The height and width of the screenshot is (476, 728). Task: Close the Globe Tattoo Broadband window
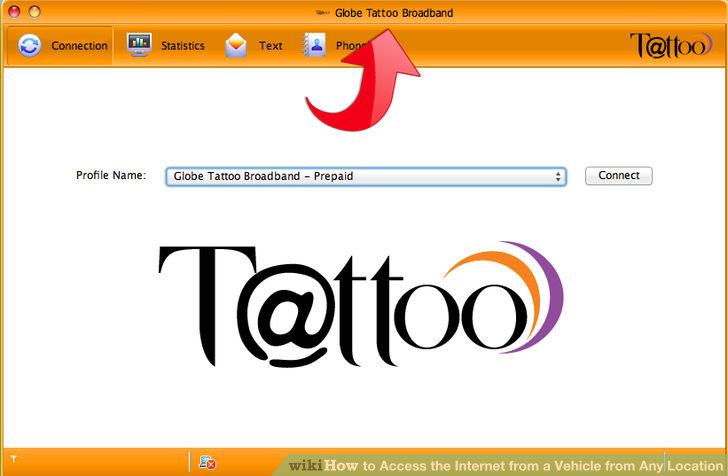click(14, 12)
